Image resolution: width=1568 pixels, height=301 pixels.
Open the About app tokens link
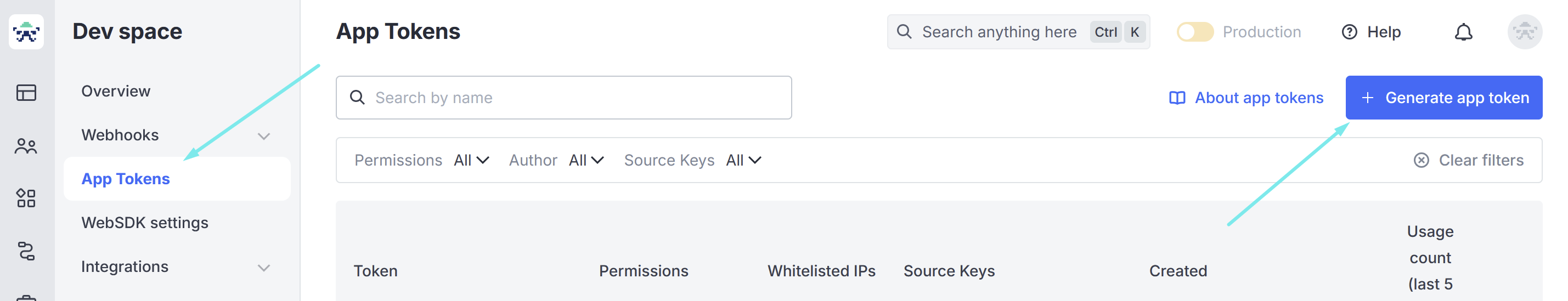(1246, 98)
